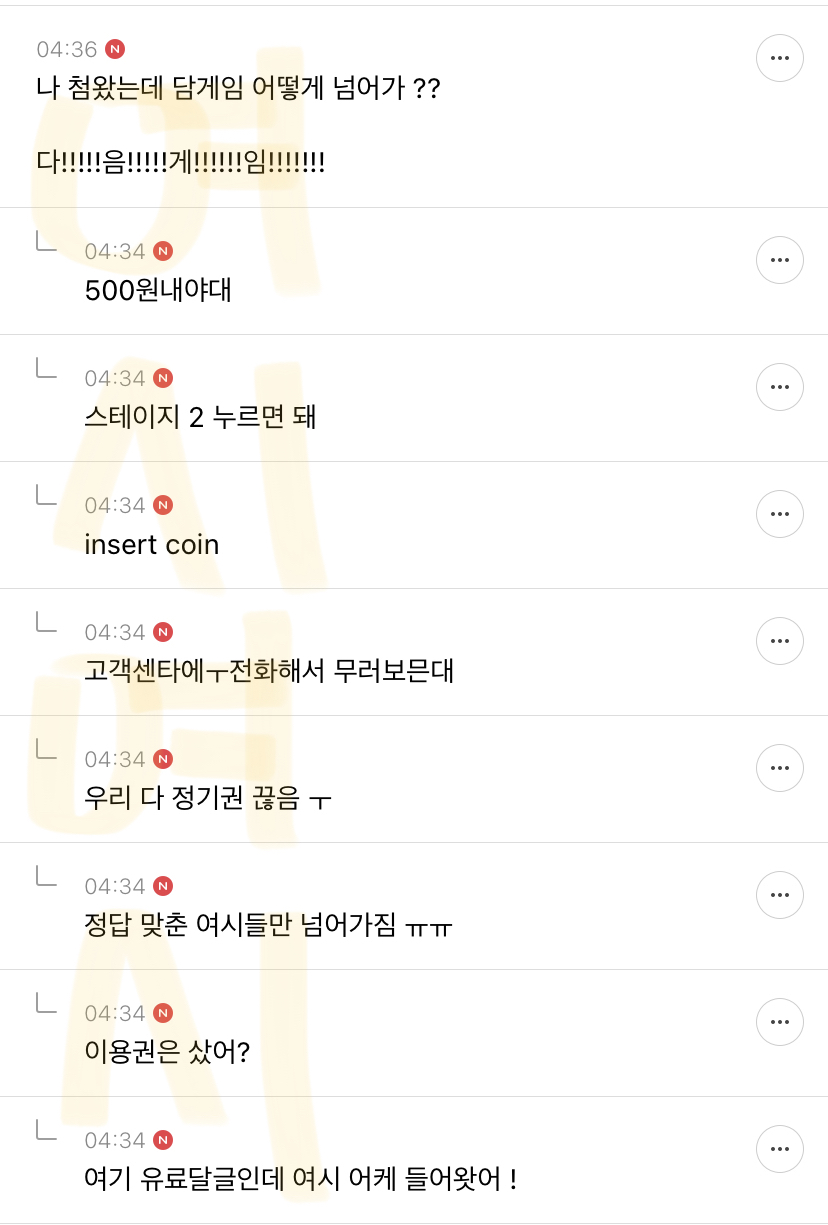
Task: Open more options for '여기 유료달글인데' reply
Action: point(779,1149)
